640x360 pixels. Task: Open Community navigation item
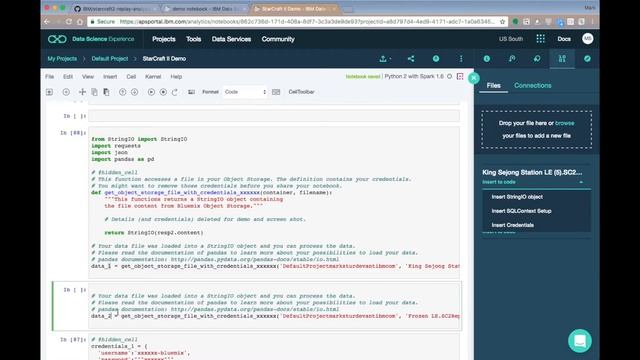point(278,39)
